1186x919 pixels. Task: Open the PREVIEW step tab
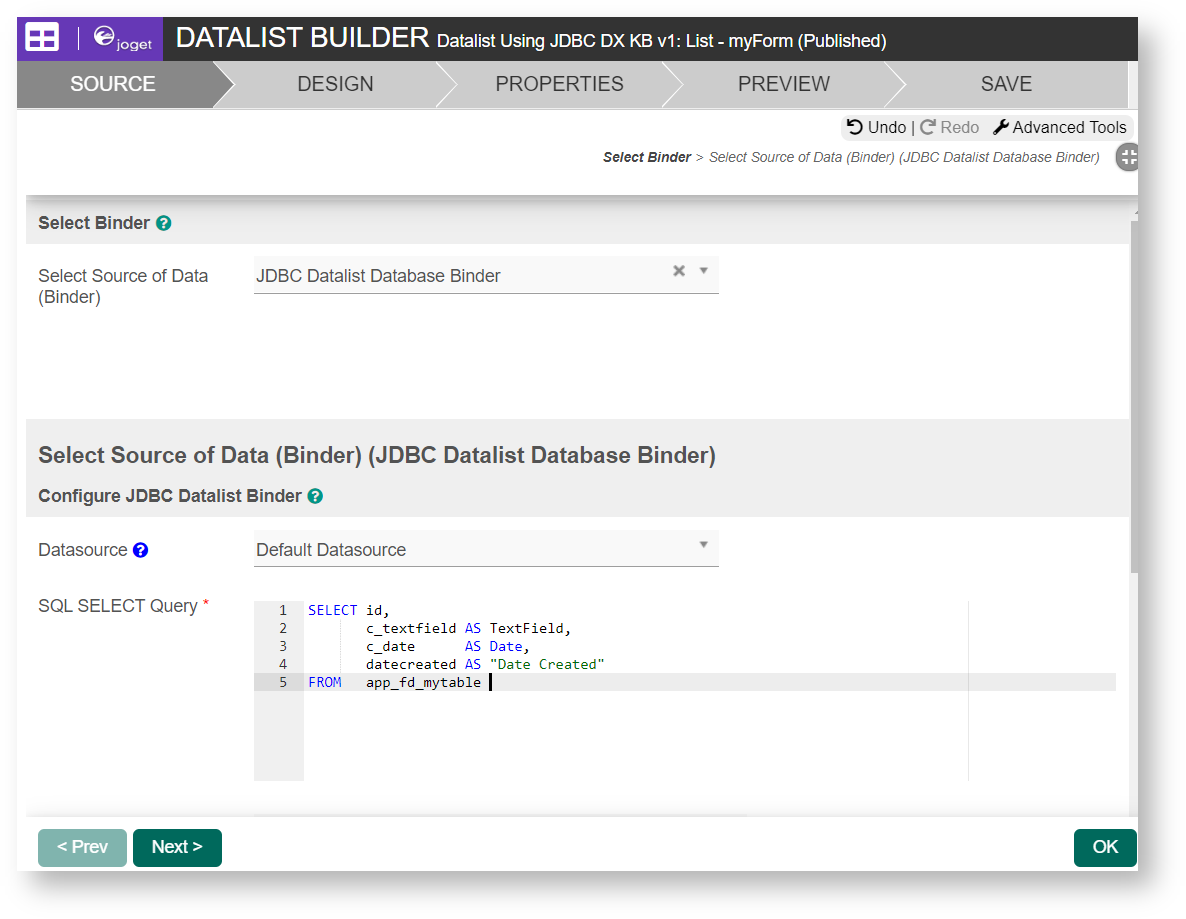tap(783, 84)
